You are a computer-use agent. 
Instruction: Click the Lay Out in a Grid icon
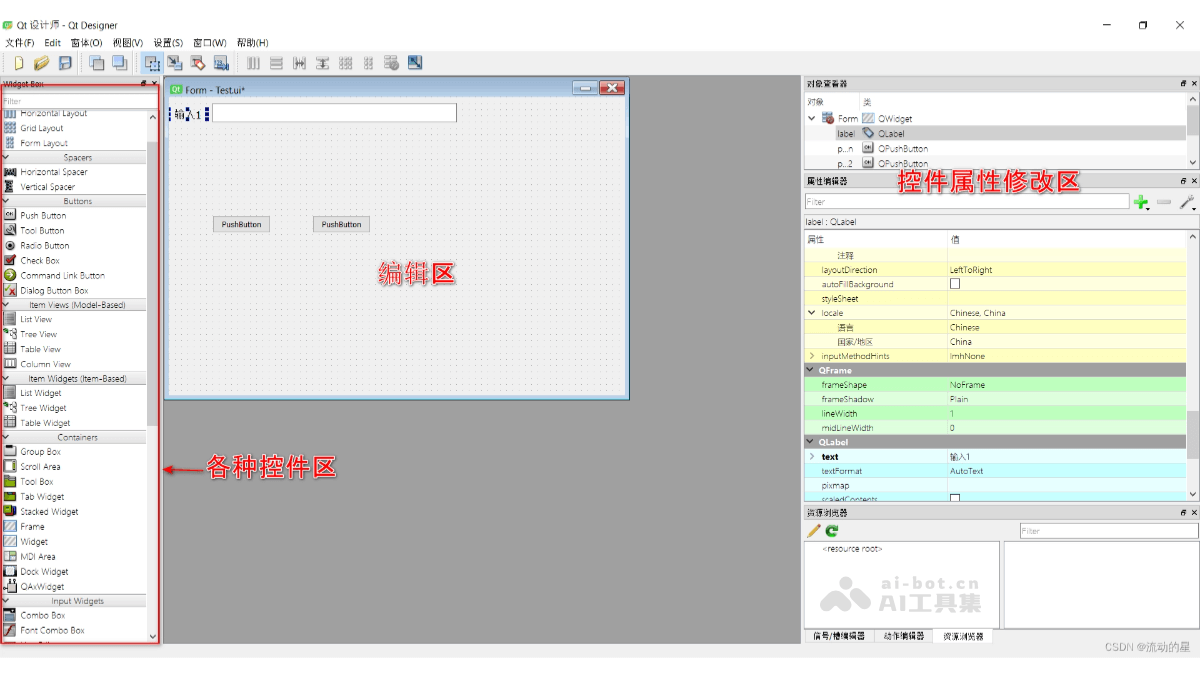[x=345, y=63]
